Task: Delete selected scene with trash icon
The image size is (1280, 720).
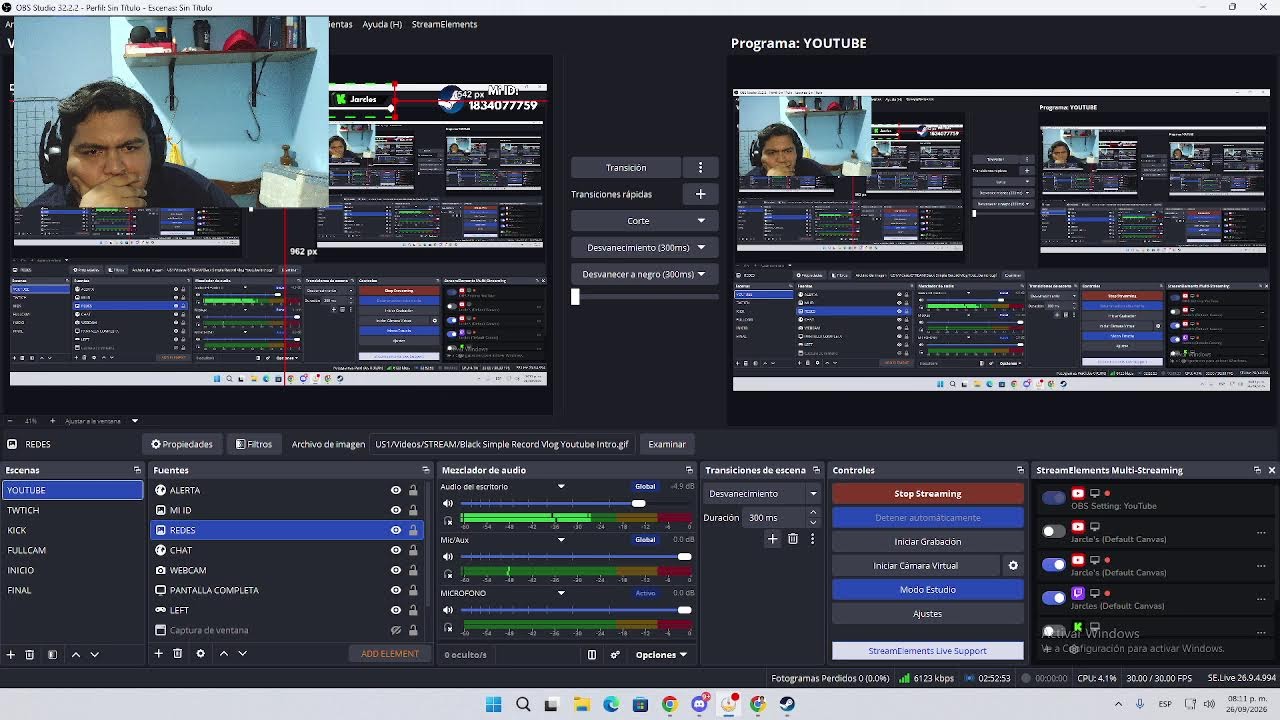Action: click(x=30, y=654)
